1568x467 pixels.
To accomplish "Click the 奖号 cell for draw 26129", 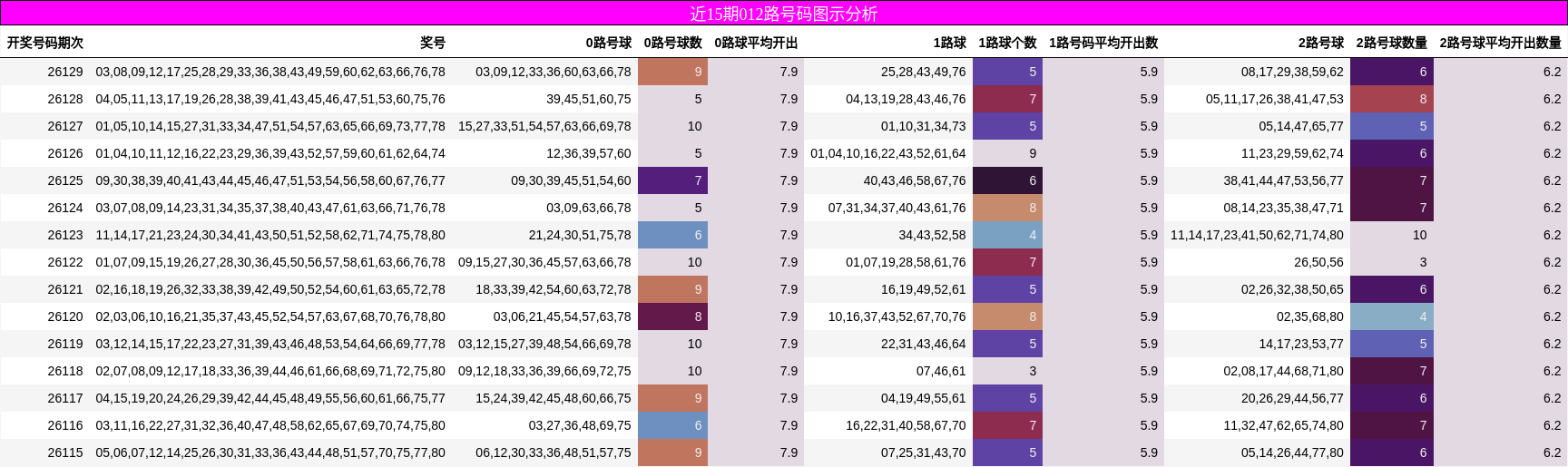I will pos(270,72).
